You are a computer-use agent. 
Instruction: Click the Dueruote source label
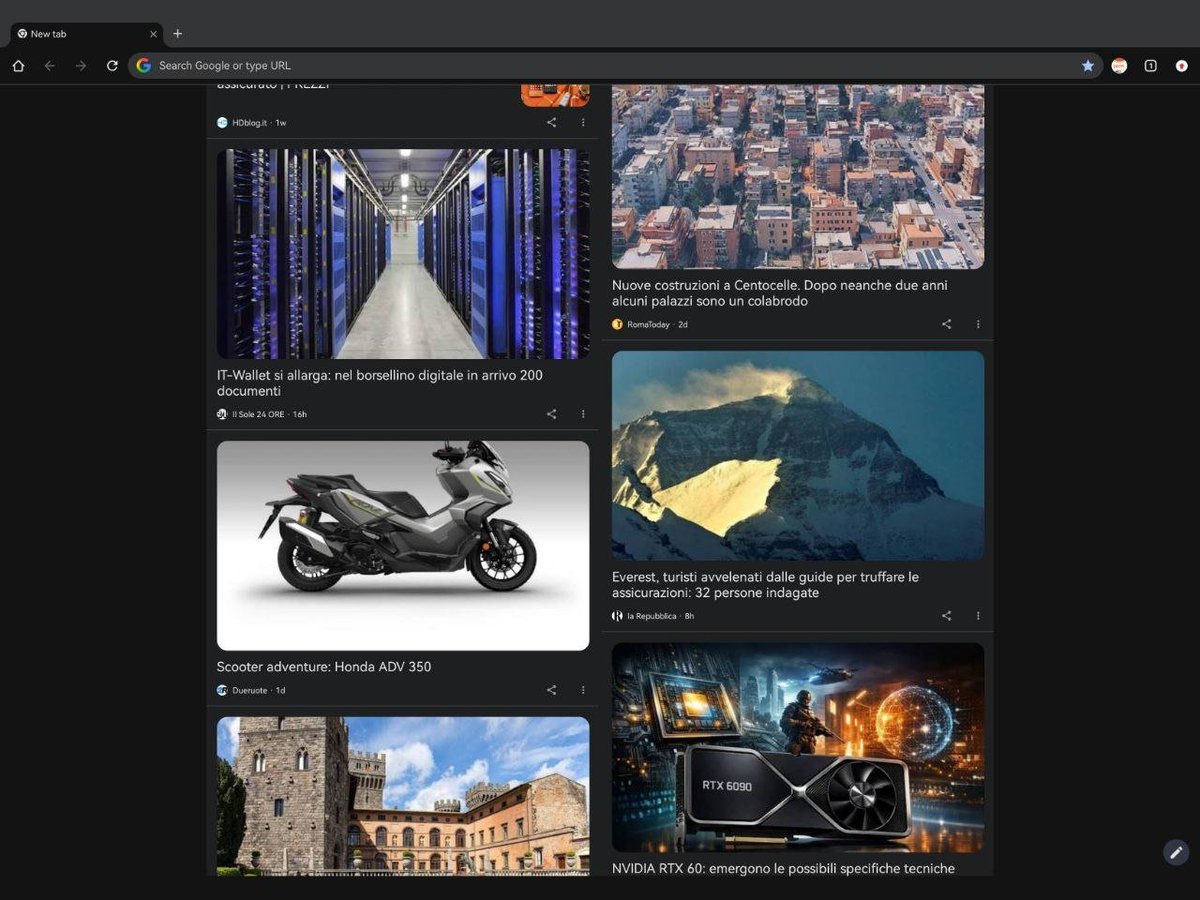coord(250,690)
